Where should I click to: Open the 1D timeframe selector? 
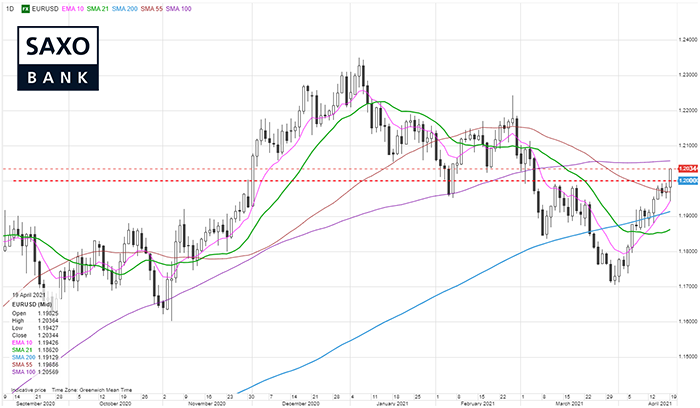(x=10, y=8)
